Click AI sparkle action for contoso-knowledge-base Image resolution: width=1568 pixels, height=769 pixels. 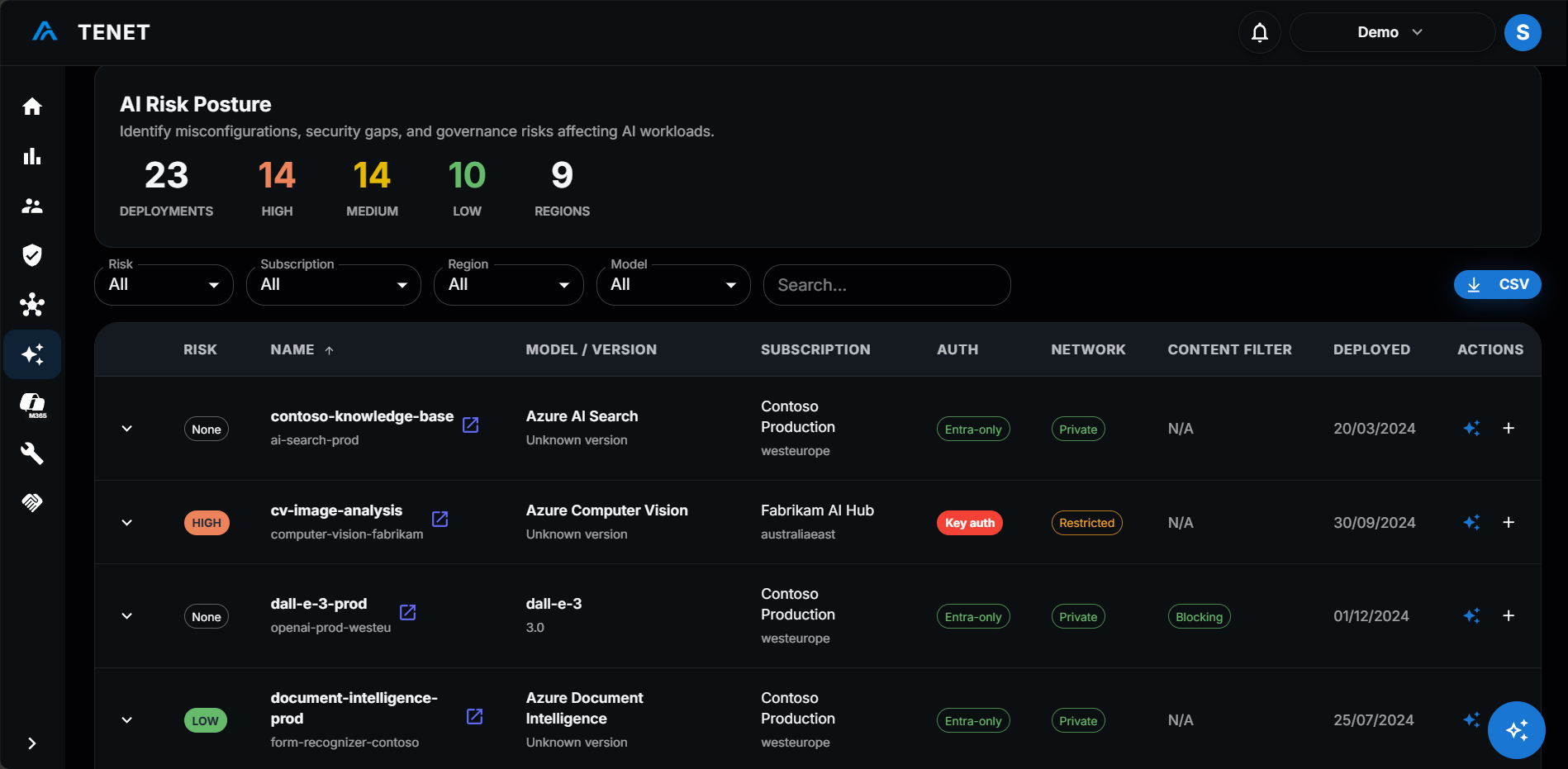point(1471,428)
